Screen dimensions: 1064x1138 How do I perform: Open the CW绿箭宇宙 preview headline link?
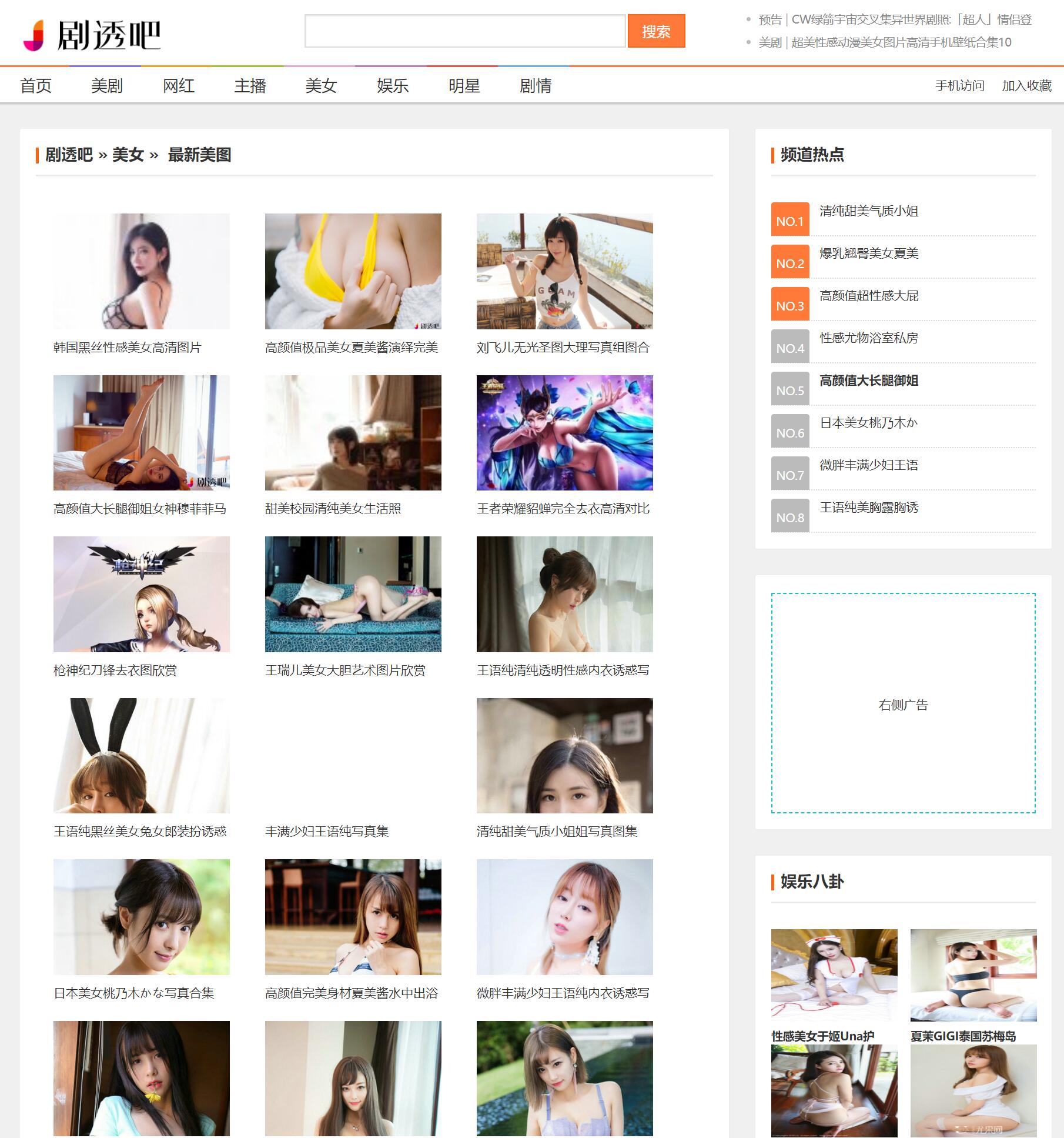(895, 19)
